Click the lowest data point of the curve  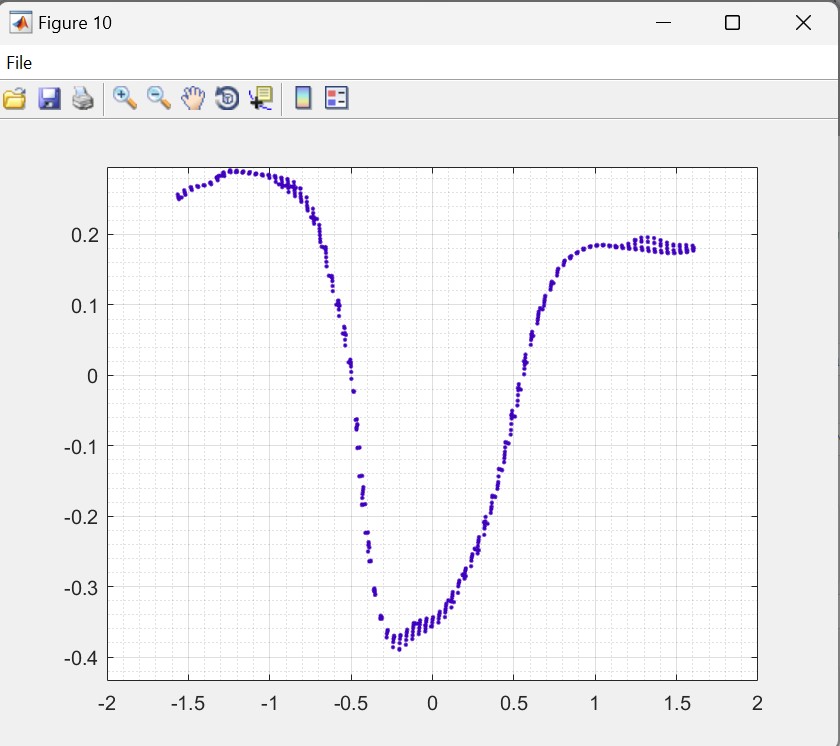point(399,649)
